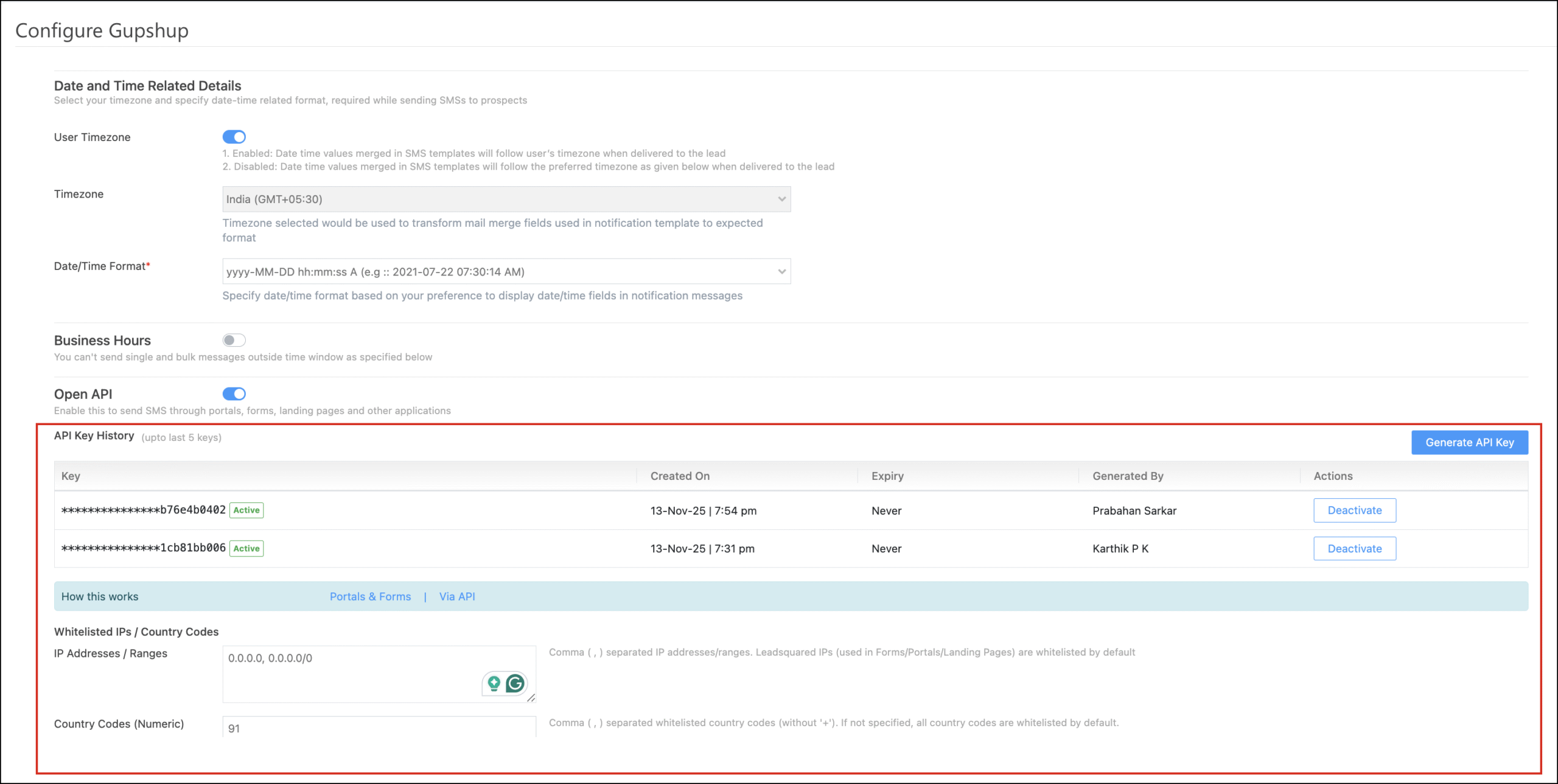Turn off the Open API toggle
The image size is (1558, 784).
pyautogui.click(x=234, y=394)
